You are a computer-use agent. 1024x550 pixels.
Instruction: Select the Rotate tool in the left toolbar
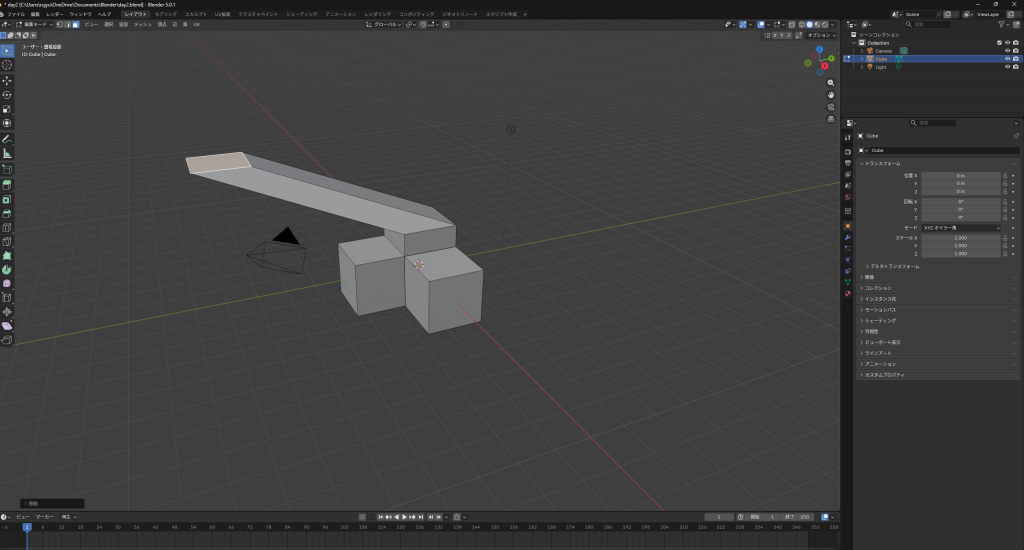click(7, 94)
